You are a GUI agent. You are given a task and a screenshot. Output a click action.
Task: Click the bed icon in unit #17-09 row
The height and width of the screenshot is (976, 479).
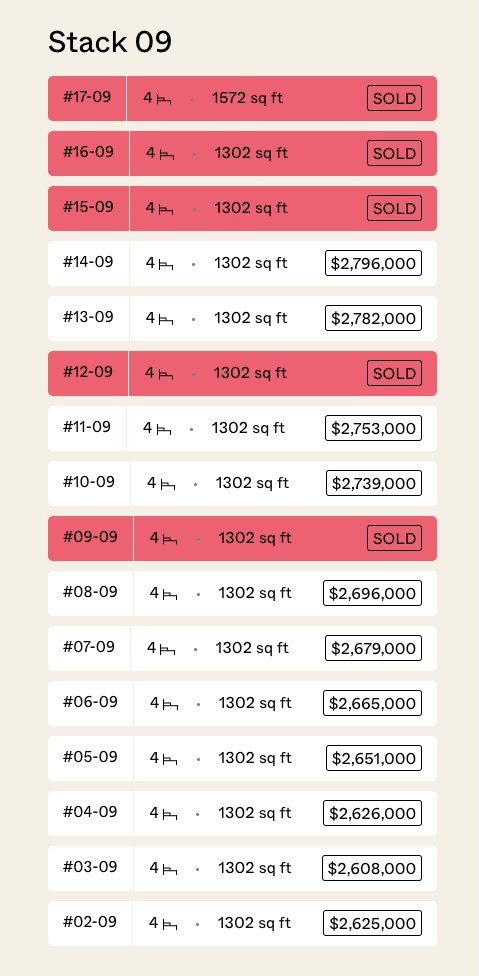coord(164,99)
